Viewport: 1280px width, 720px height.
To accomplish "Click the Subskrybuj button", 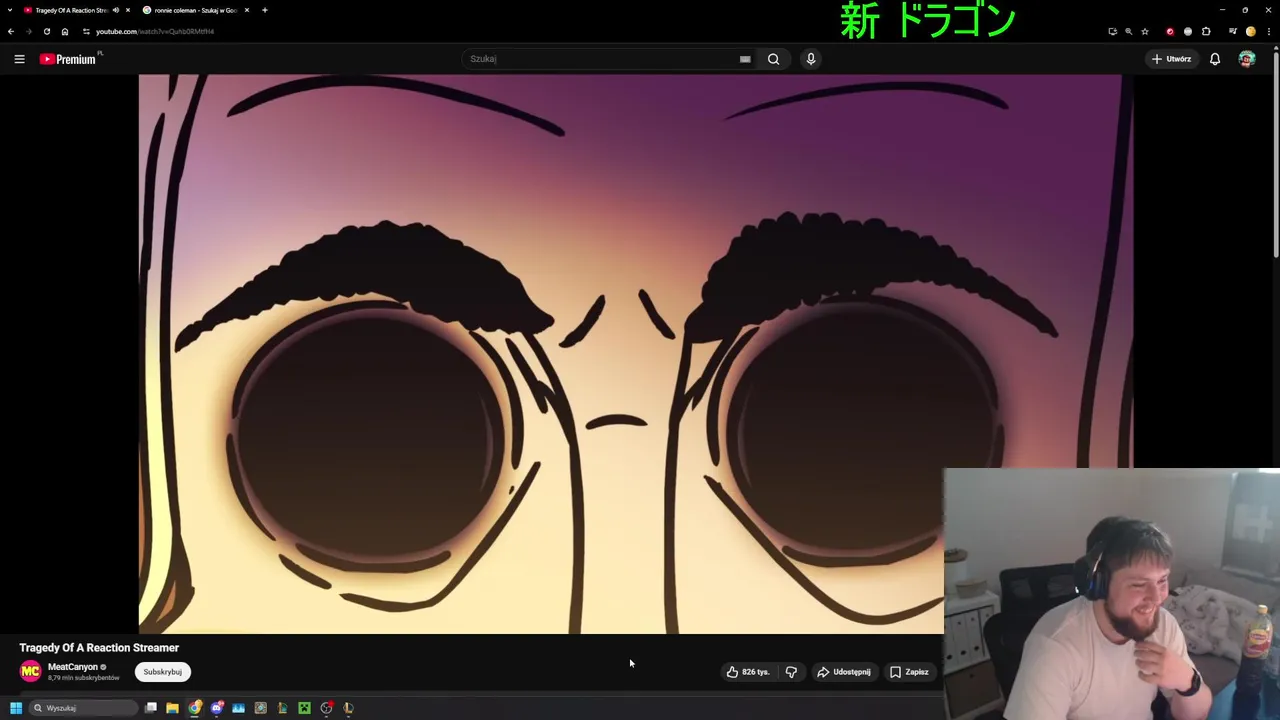I will [162, 672].
